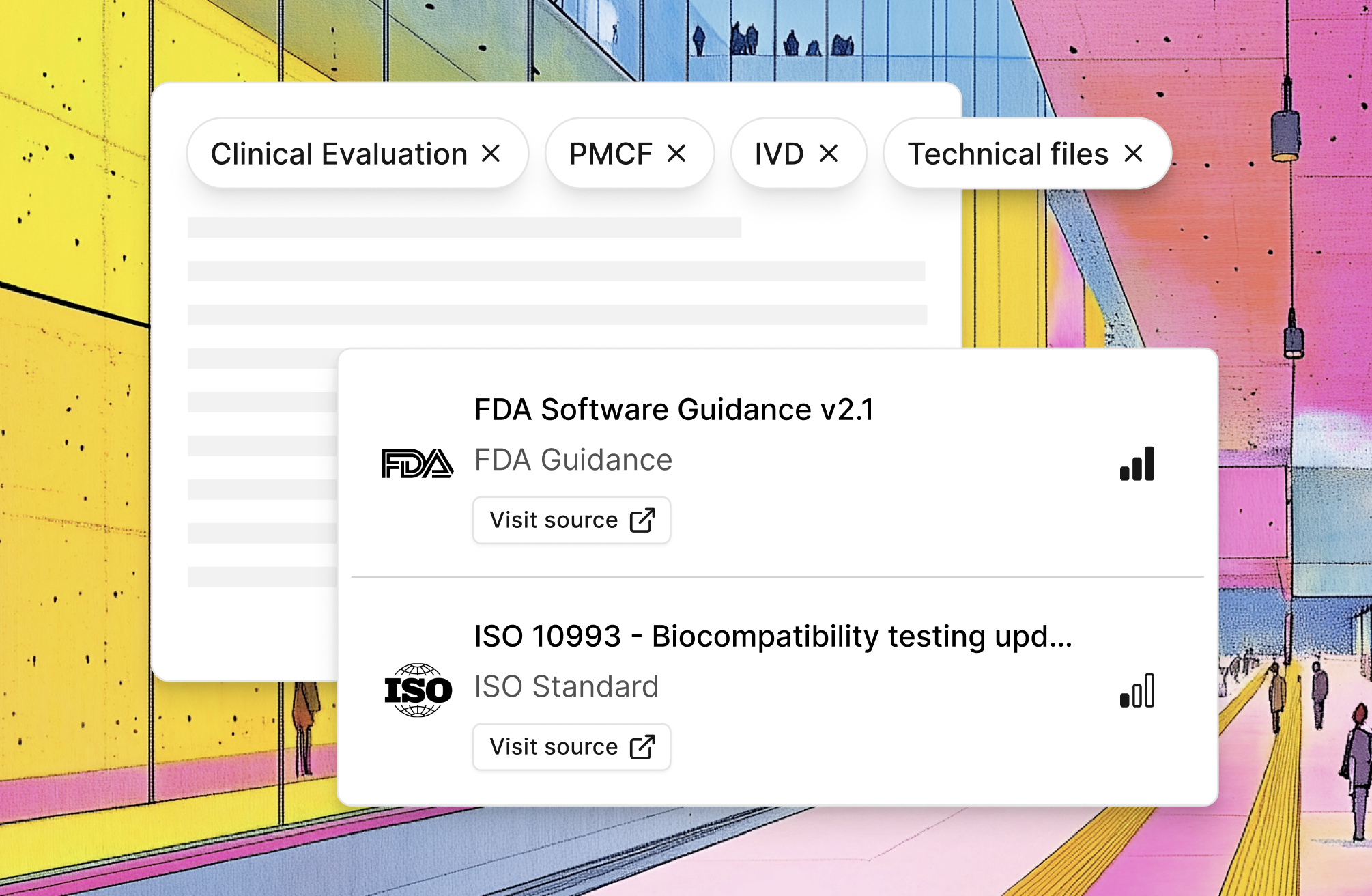1372x896 pixels.
Task: Click the ISO Standard source type label
Action: coord(566,686)
